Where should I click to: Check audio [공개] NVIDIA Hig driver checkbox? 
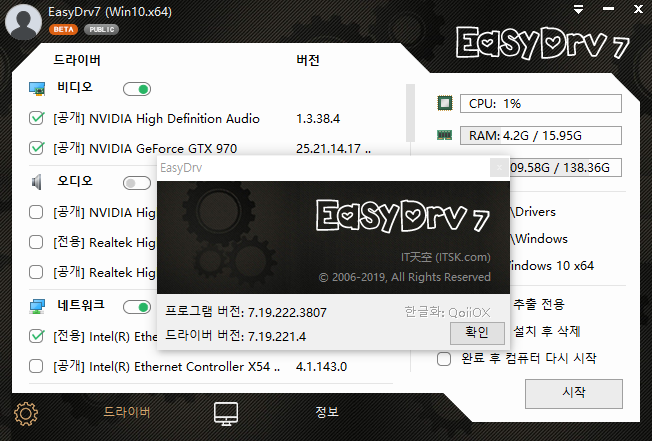[x=36, y=212]
